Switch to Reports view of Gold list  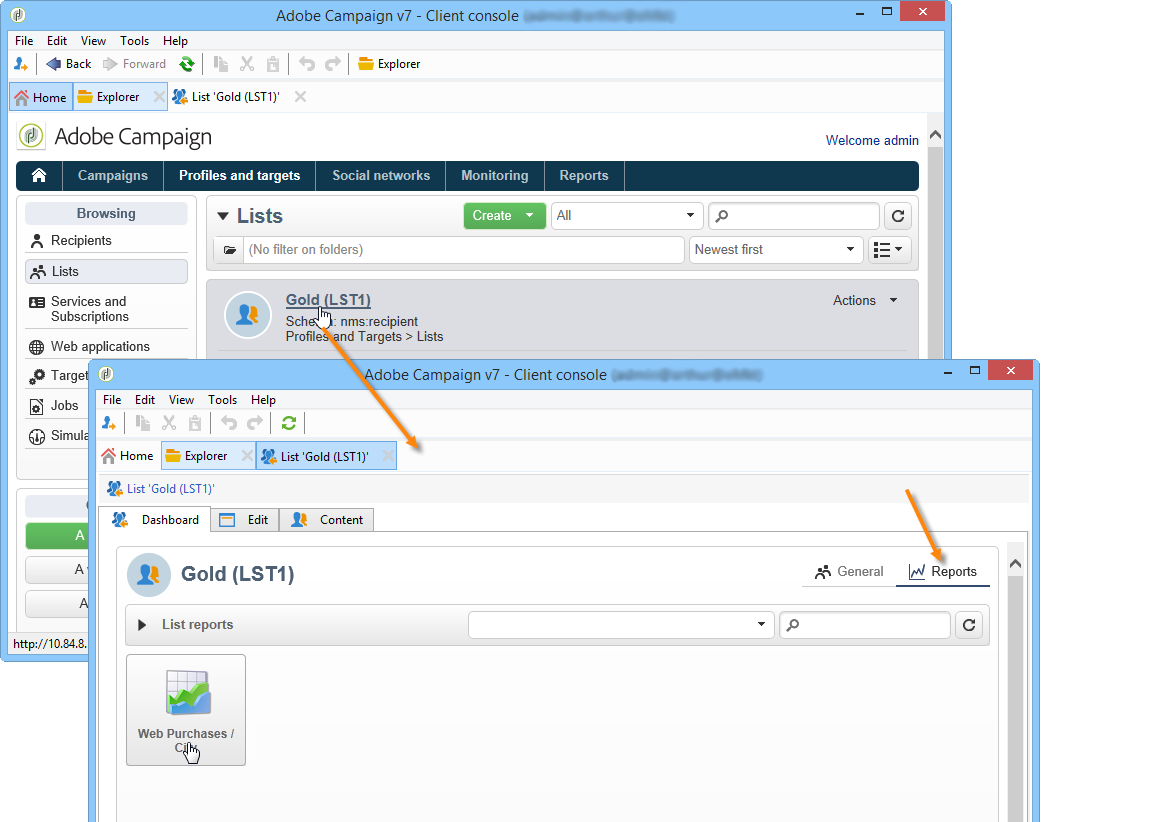point(942,572)
